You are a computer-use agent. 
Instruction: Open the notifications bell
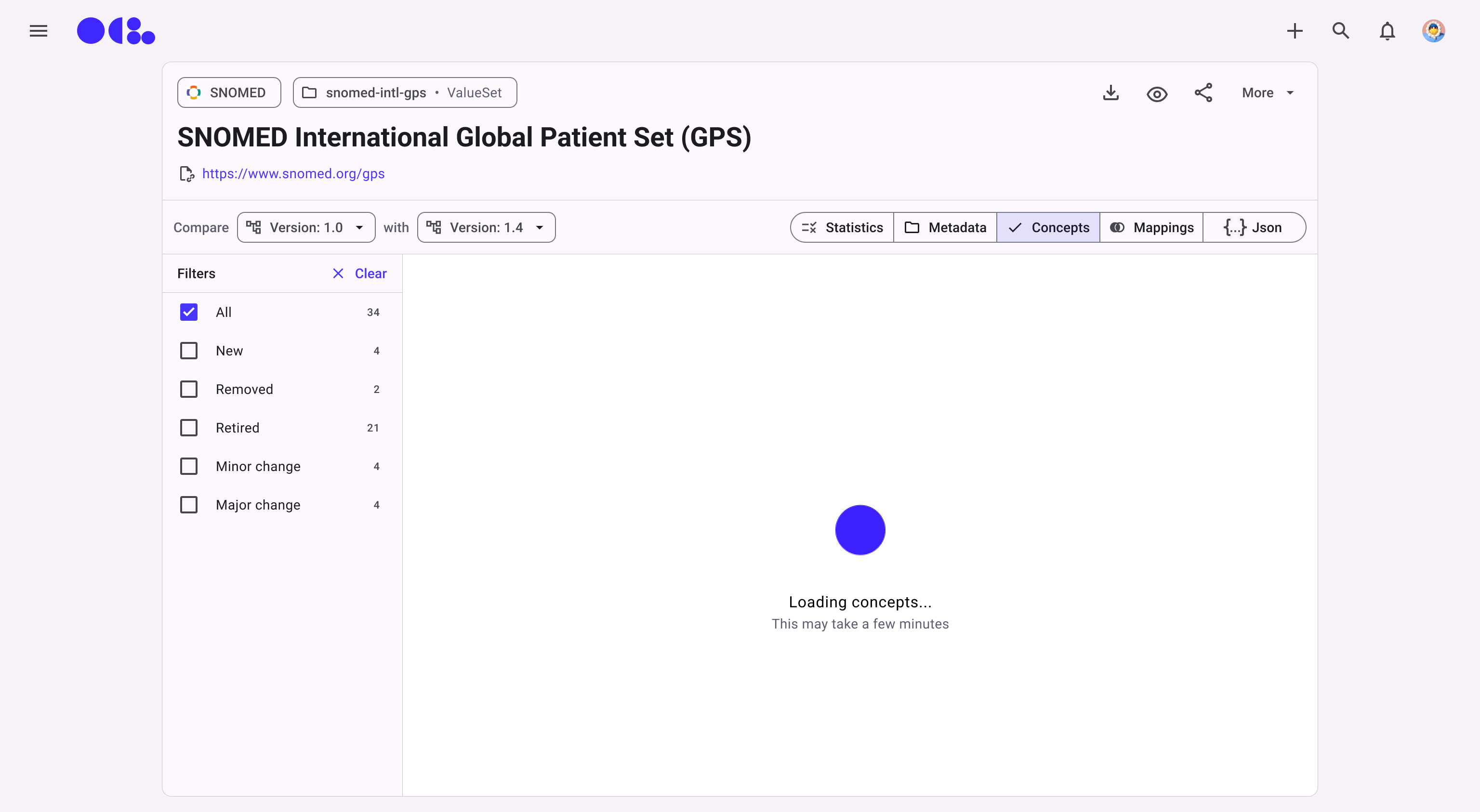coord(1387,31)
